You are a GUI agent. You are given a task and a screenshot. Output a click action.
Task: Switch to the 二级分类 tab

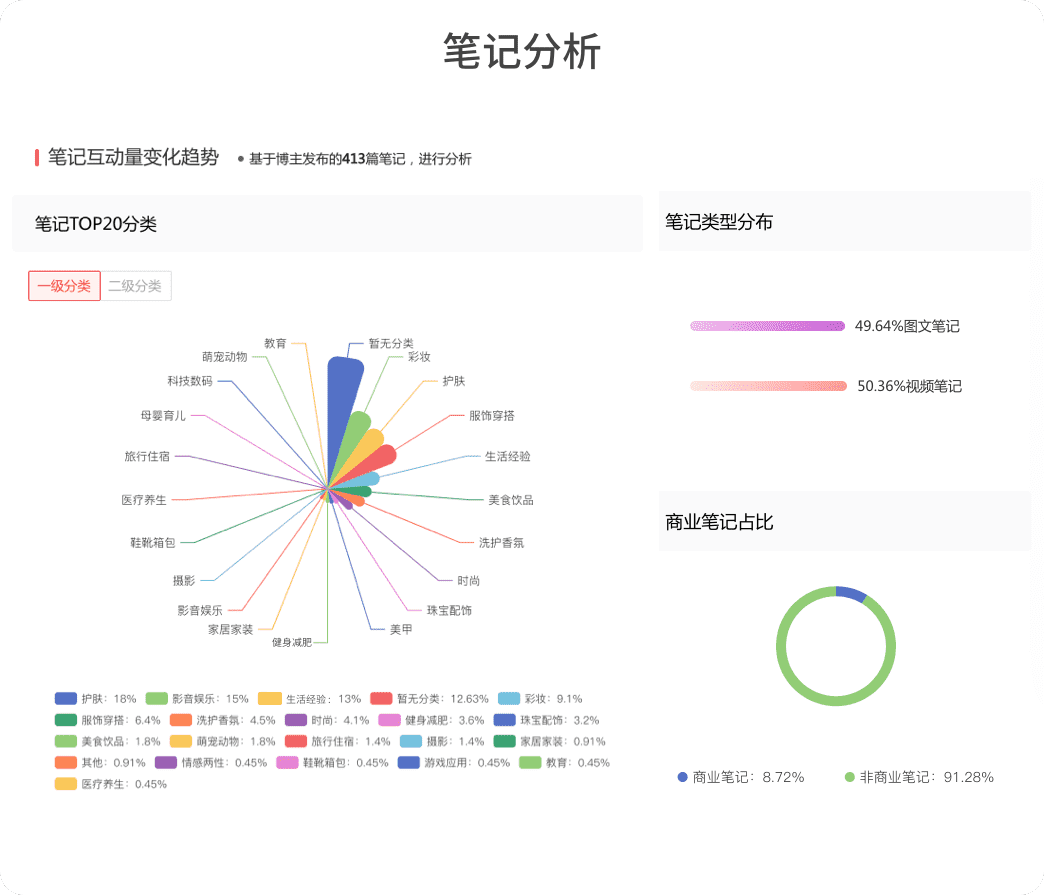pyautogui.click(x=135, y=286)
